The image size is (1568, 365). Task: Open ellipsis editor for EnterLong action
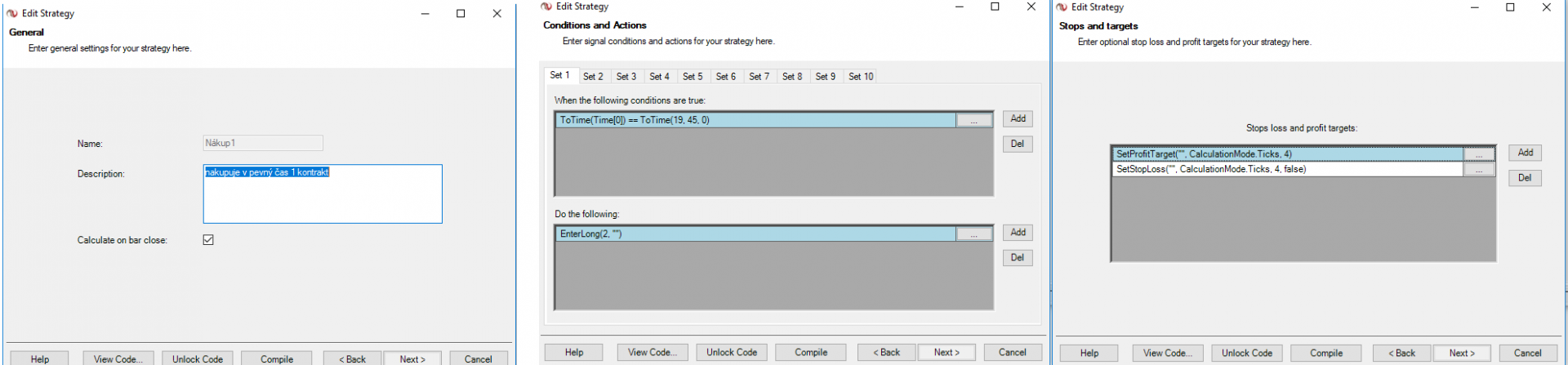point(973,234)
